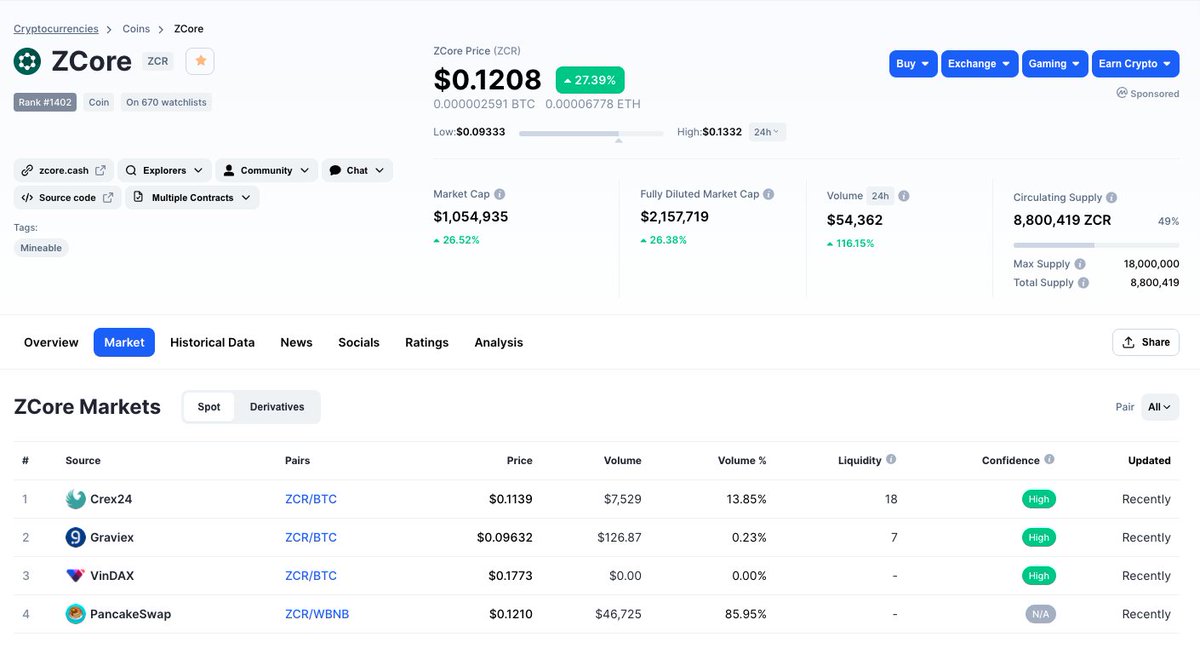Switch markets to Spot
The width and height of the screenshot is (1200, 660).
(209, 407)
